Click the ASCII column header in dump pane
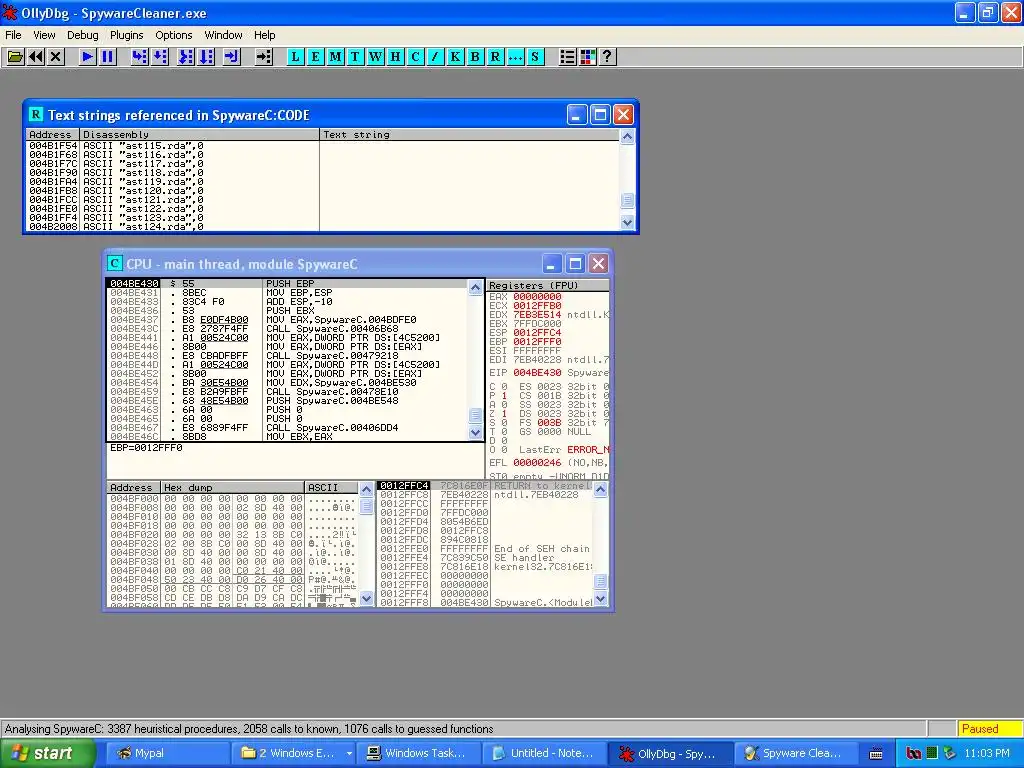The image size is (1024, 768). point(332,487)
